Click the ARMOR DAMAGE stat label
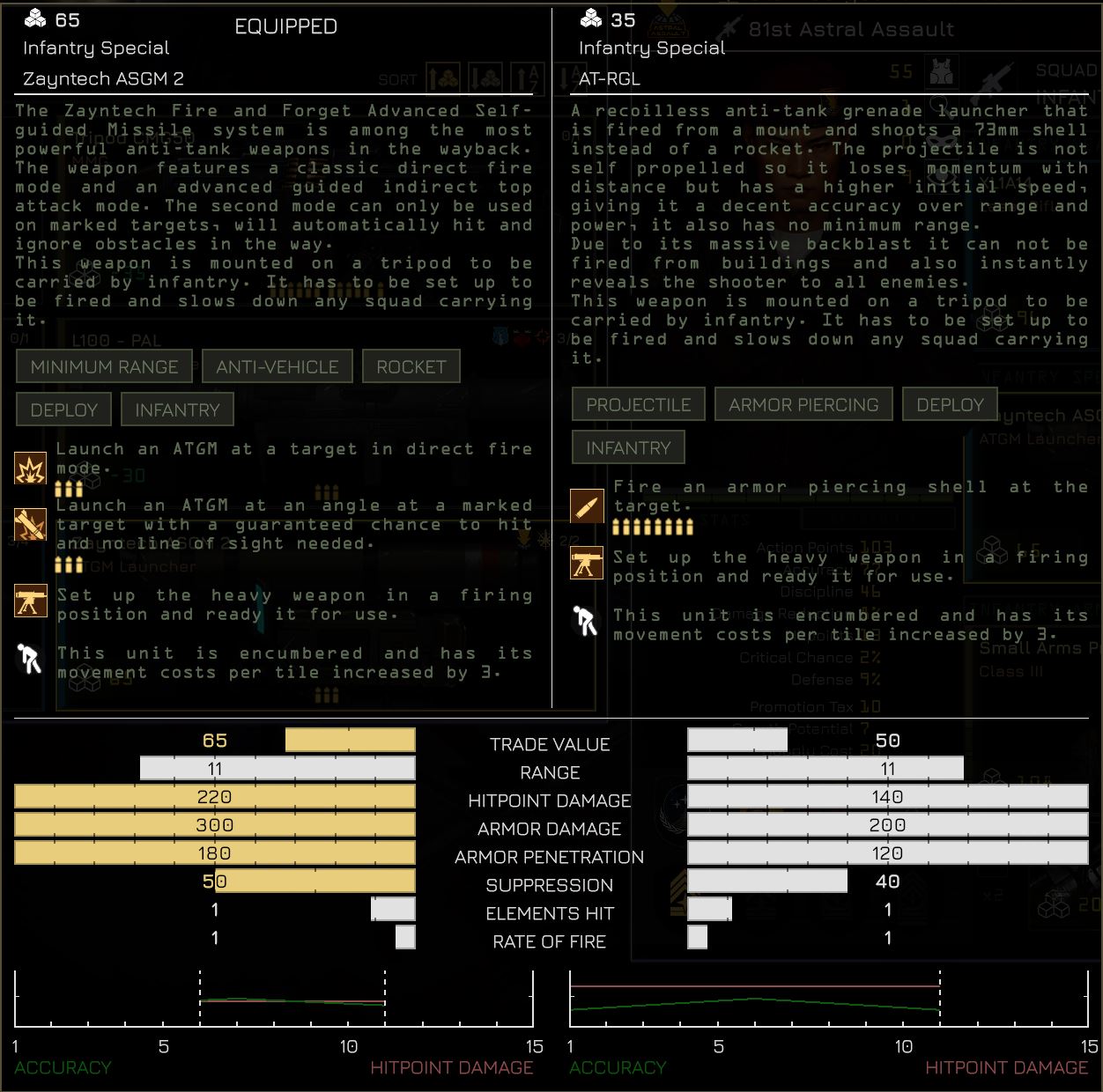Screen dimensions: 1103x1092 click(x=550, y=829)
